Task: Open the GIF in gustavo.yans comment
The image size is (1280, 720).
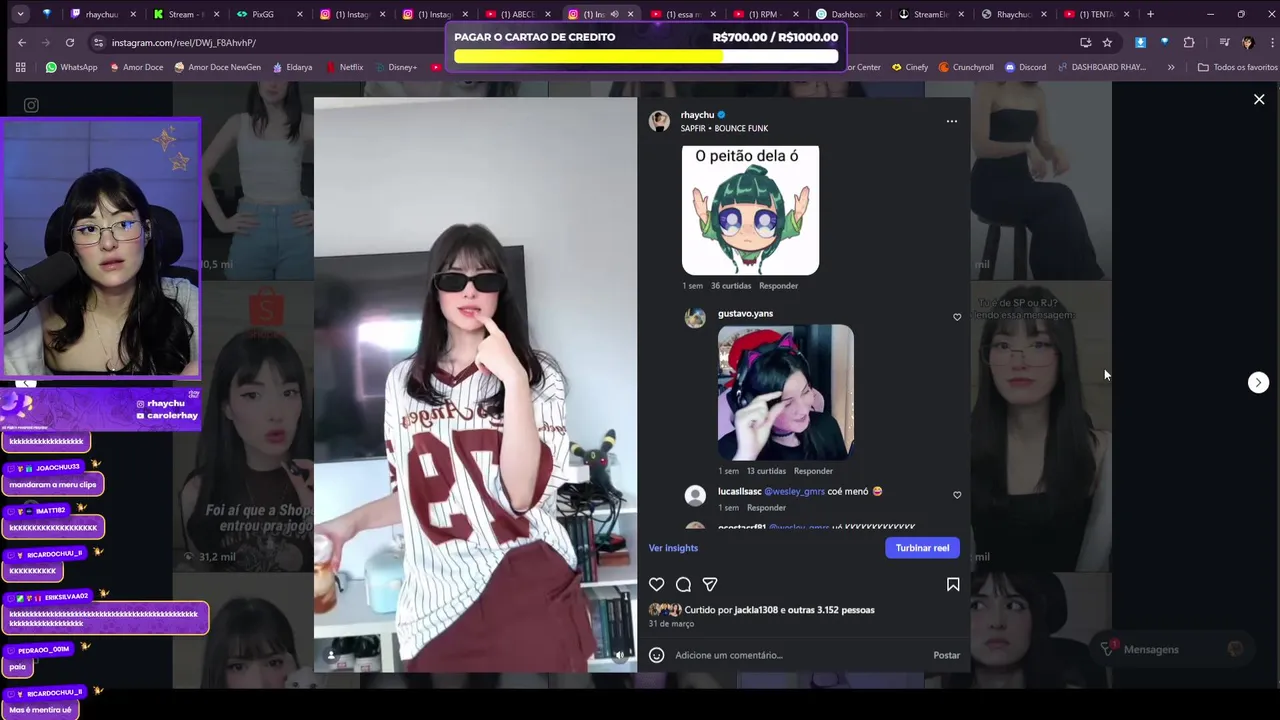Action: tap(785, 392)
